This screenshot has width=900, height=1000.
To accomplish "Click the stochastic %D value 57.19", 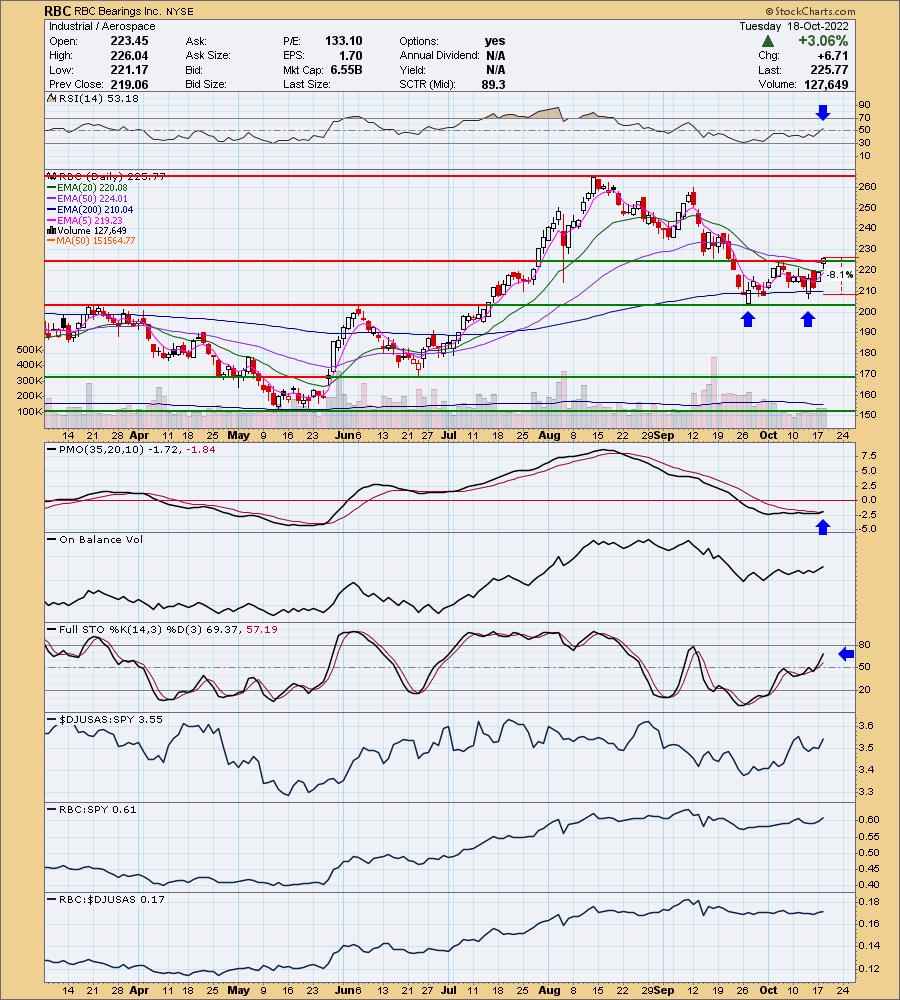I will click(262, 629).
